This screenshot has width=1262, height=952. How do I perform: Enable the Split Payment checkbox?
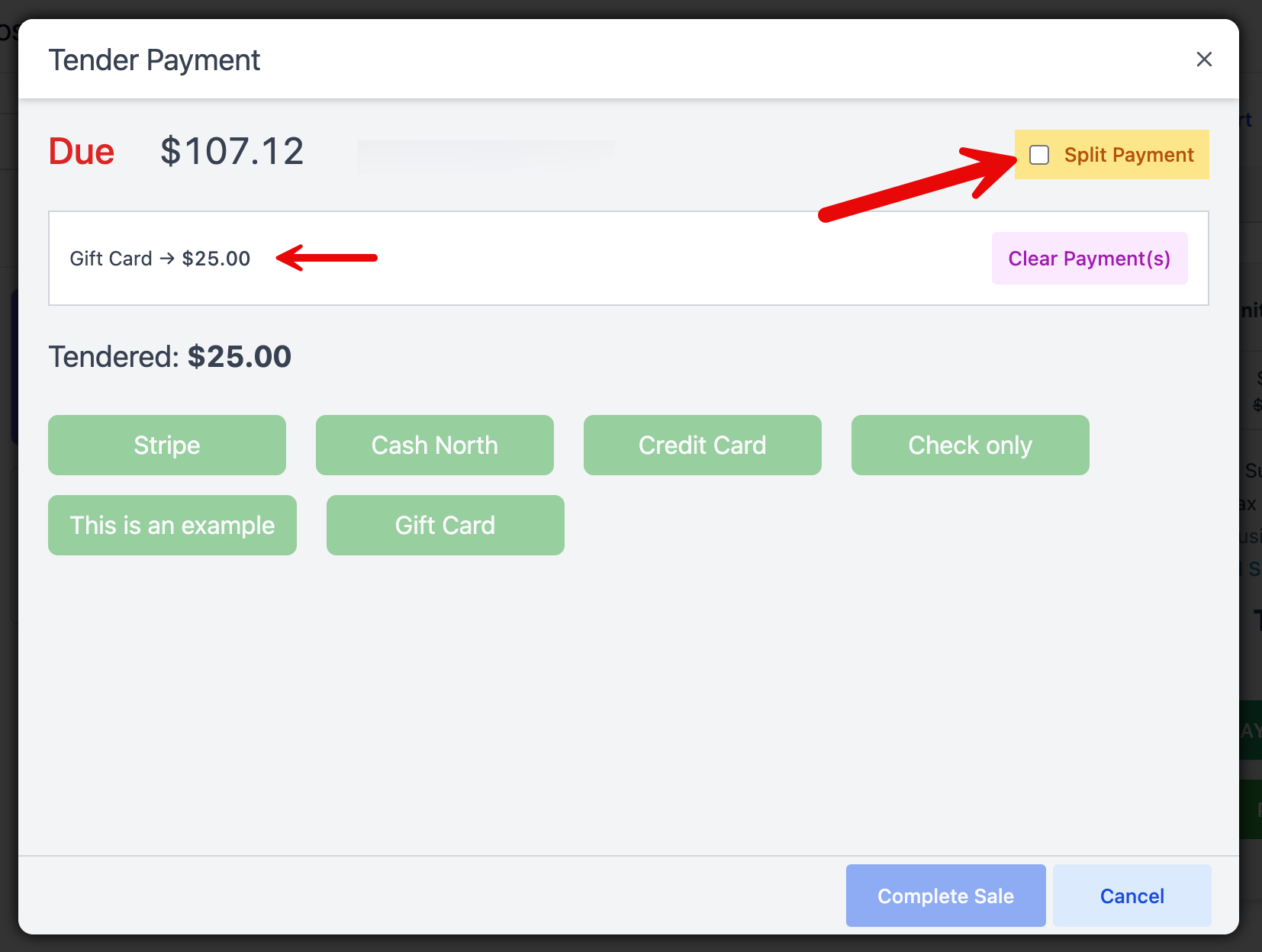pyautogui.click(x=1039, y=155)
